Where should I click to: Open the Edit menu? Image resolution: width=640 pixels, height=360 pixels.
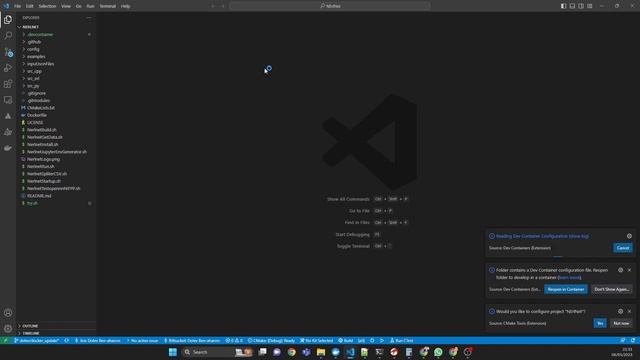[x=29, y=6]
